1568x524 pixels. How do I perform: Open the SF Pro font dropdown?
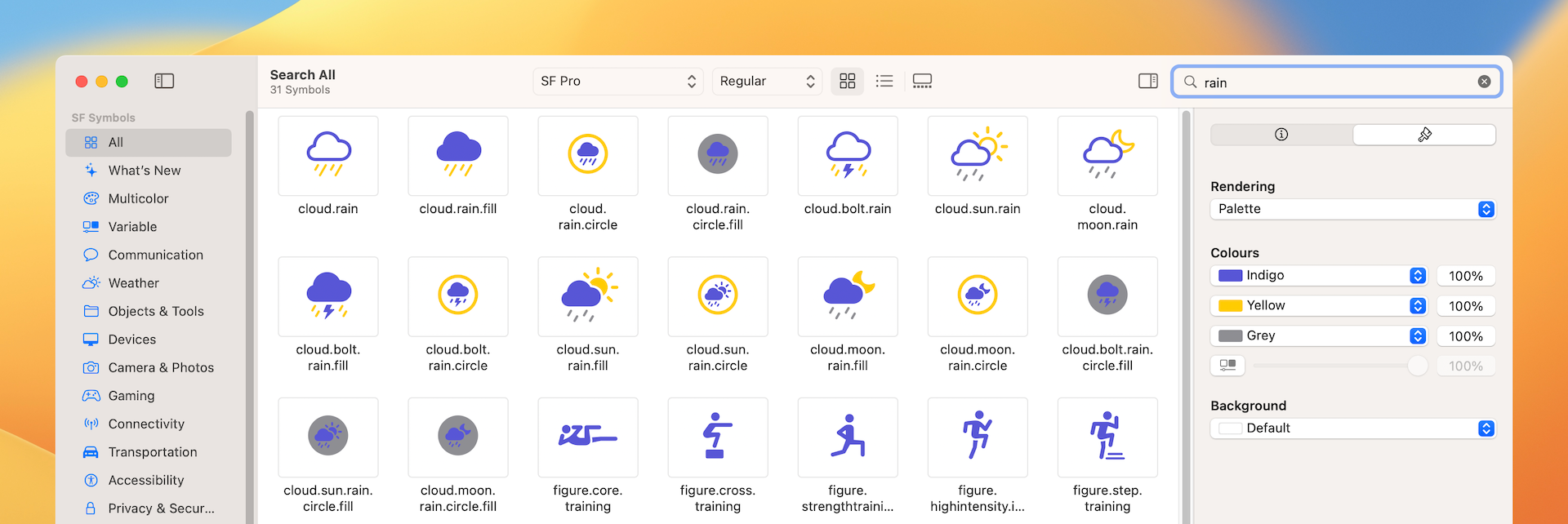(618, 81)
